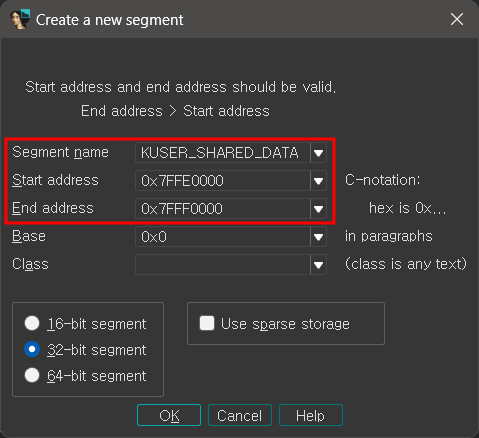Click the 'hex is 0x...' hint text

(407, 208)
